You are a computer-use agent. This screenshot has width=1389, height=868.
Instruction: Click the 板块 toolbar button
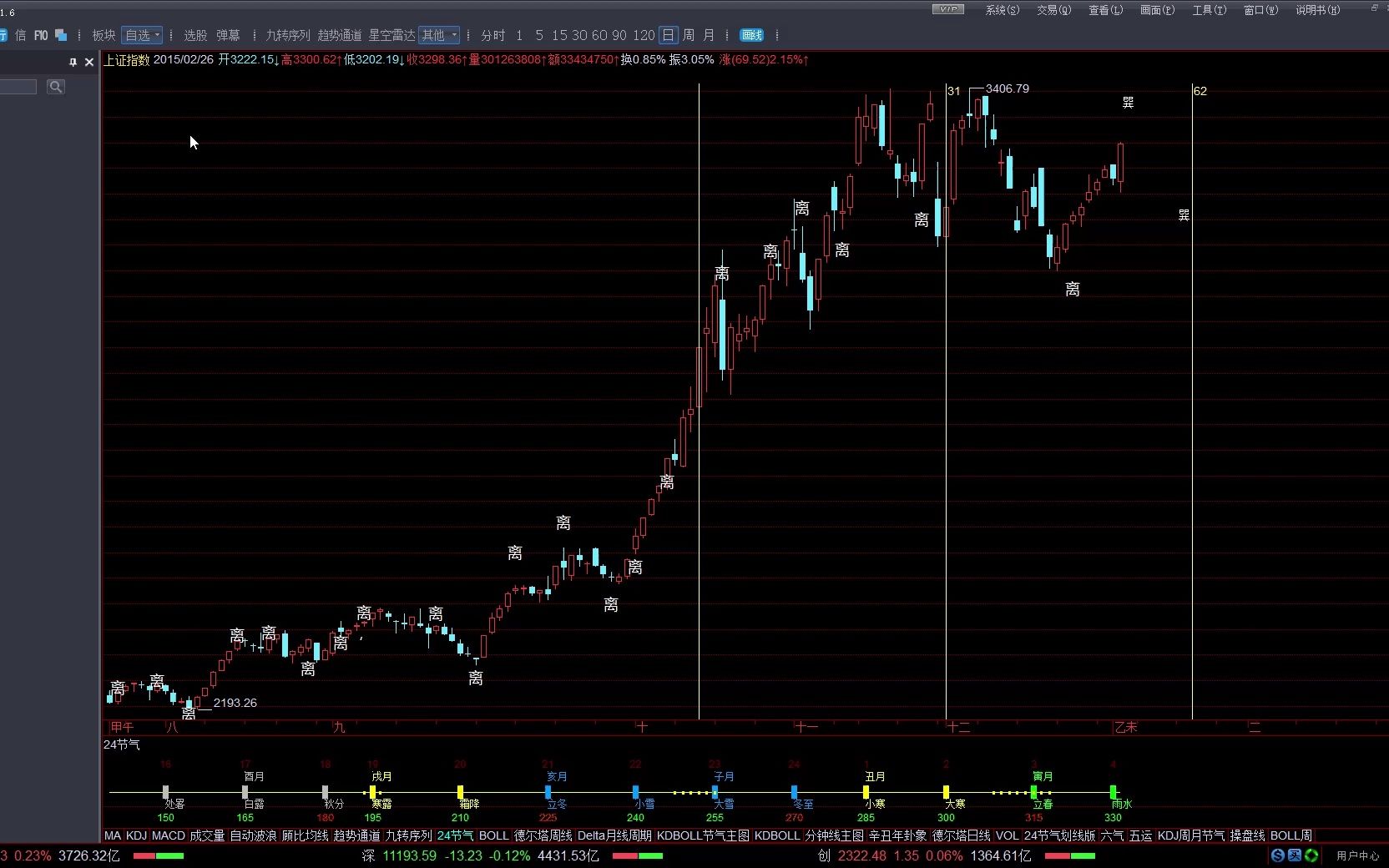pyautogui.click(x=104, y=35)
